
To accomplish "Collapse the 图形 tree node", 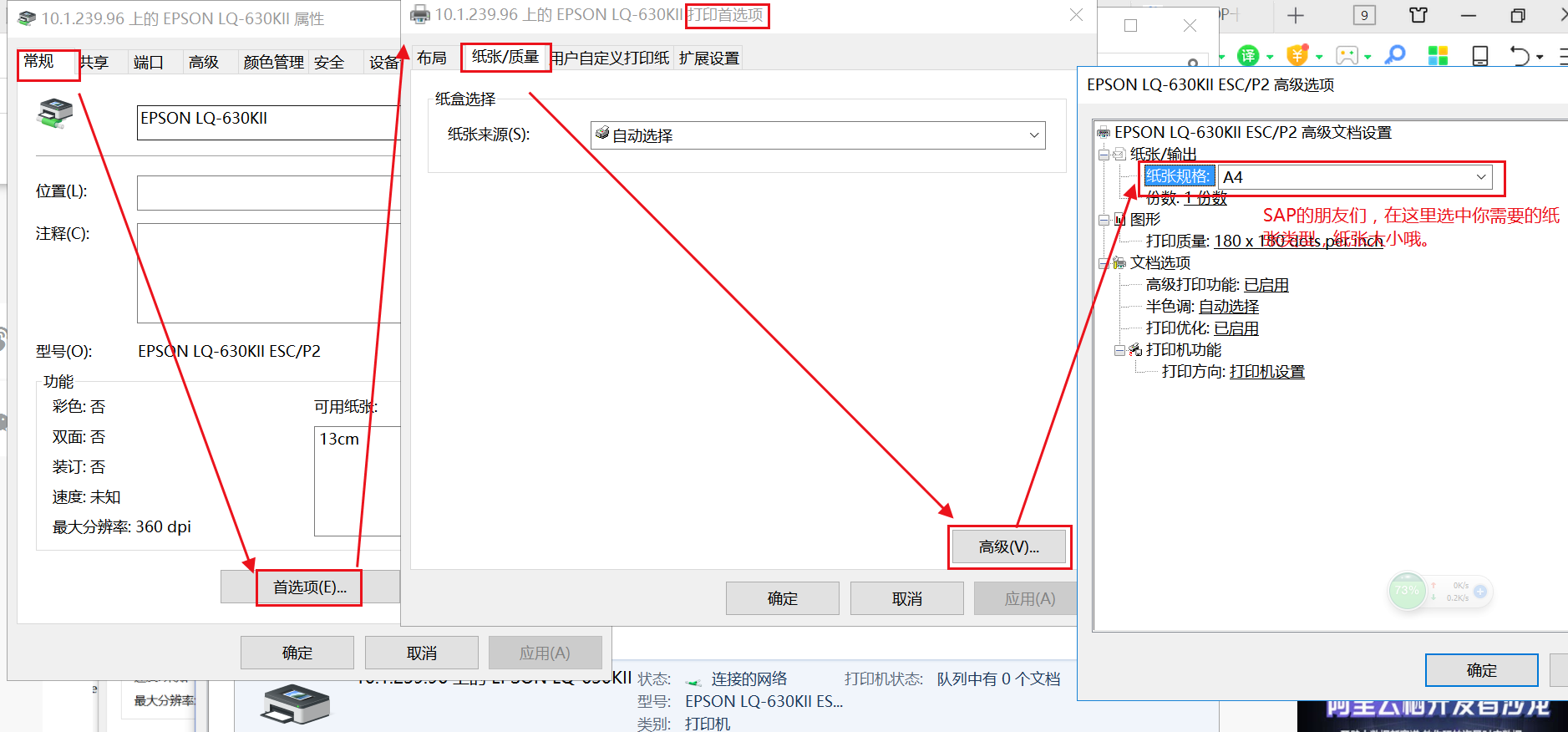I will (x=1104, y=220).
